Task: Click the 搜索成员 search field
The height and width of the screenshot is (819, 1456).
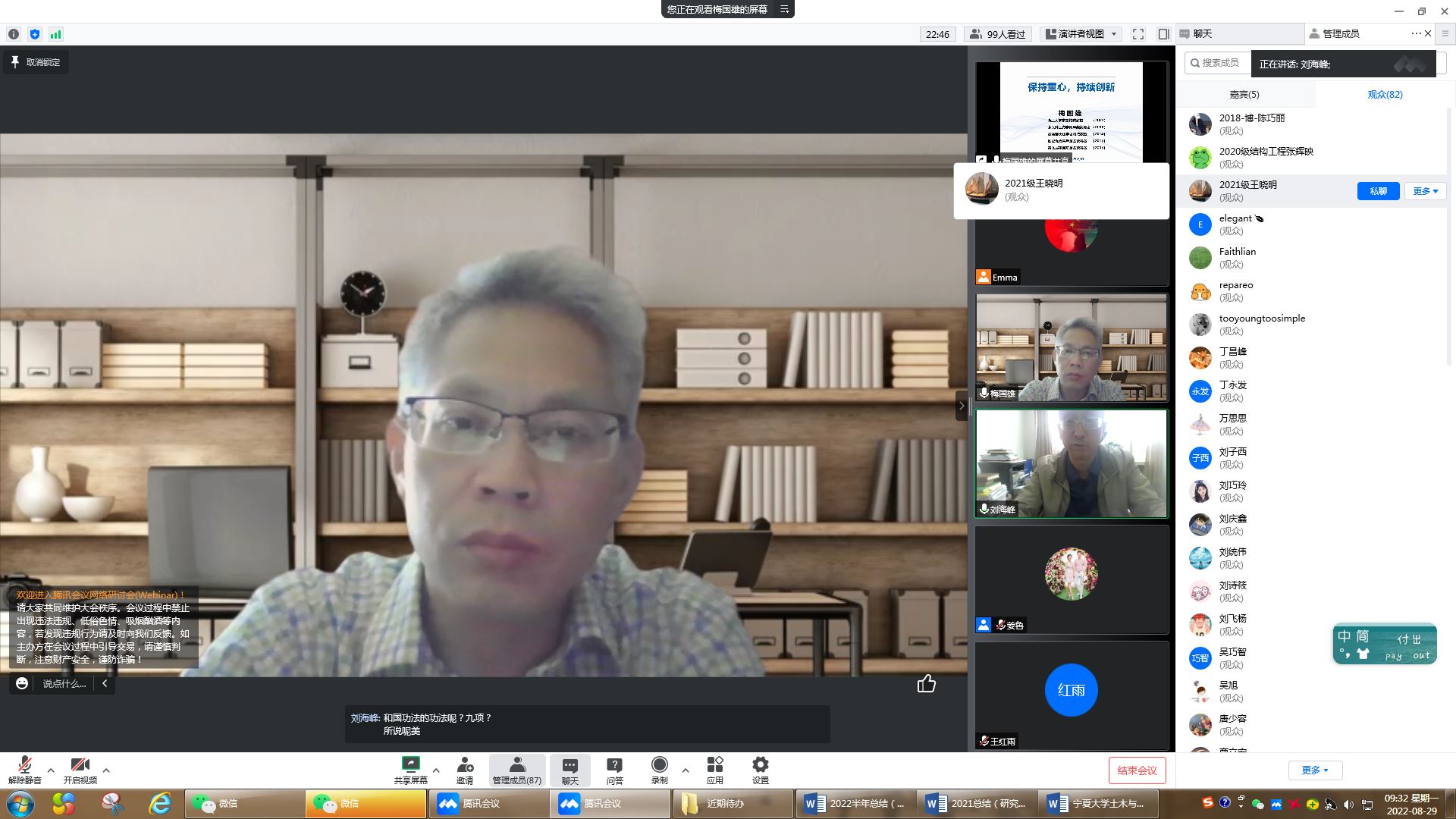Action: pos(1219,63)
